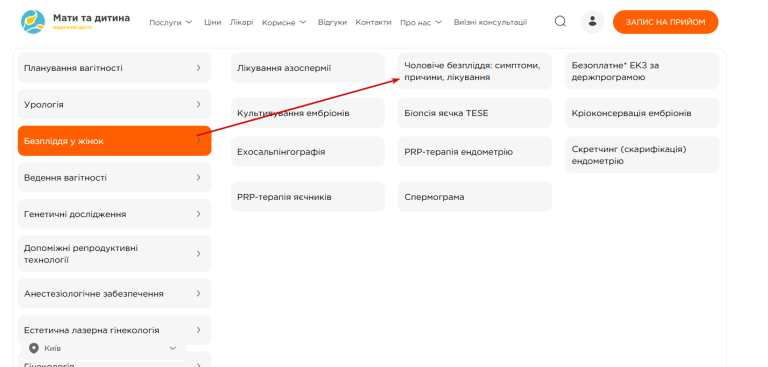Screen dimensions: 768x367
Task: Expand the Про нас dropdown menu
Action: [421, 23]
